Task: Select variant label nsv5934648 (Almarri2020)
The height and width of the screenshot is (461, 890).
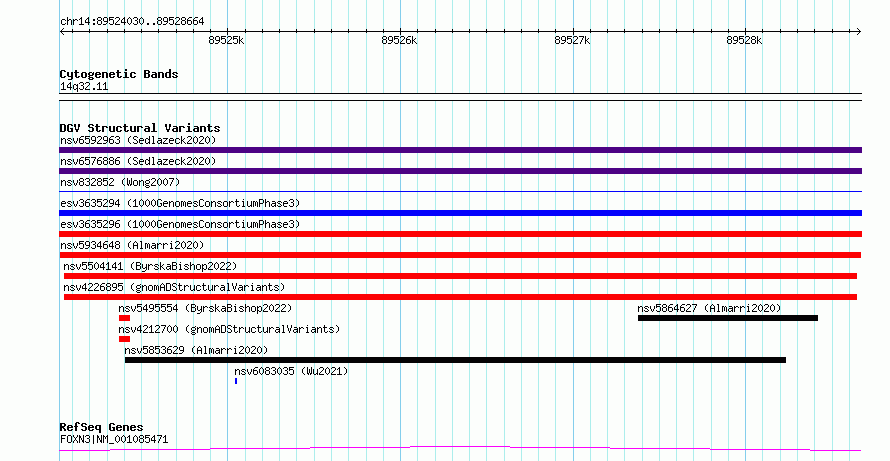Action: pyautogui.click(x=132, y=245)
